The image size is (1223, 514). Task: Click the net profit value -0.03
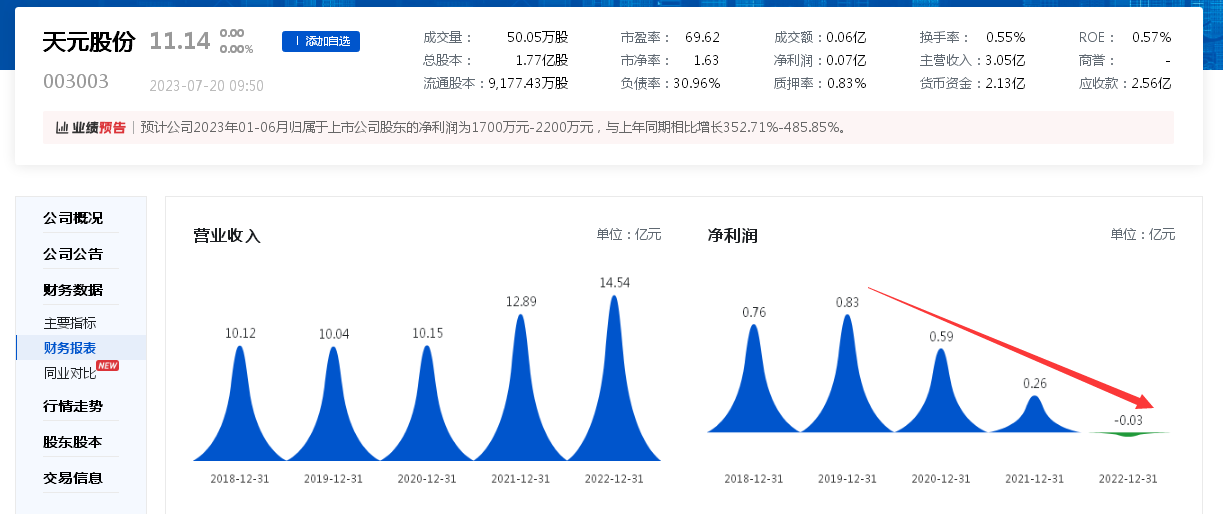1128,420
